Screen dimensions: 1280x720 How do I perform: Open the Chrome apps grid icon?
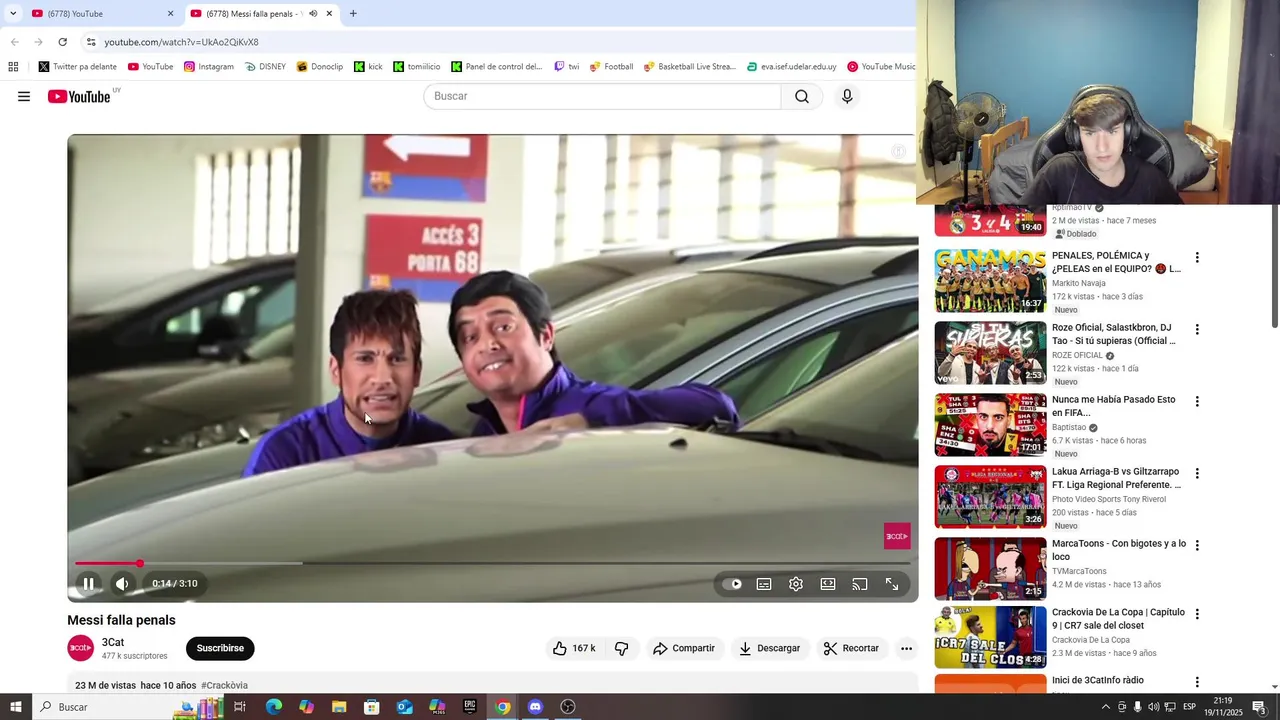[x=13, y=67]
